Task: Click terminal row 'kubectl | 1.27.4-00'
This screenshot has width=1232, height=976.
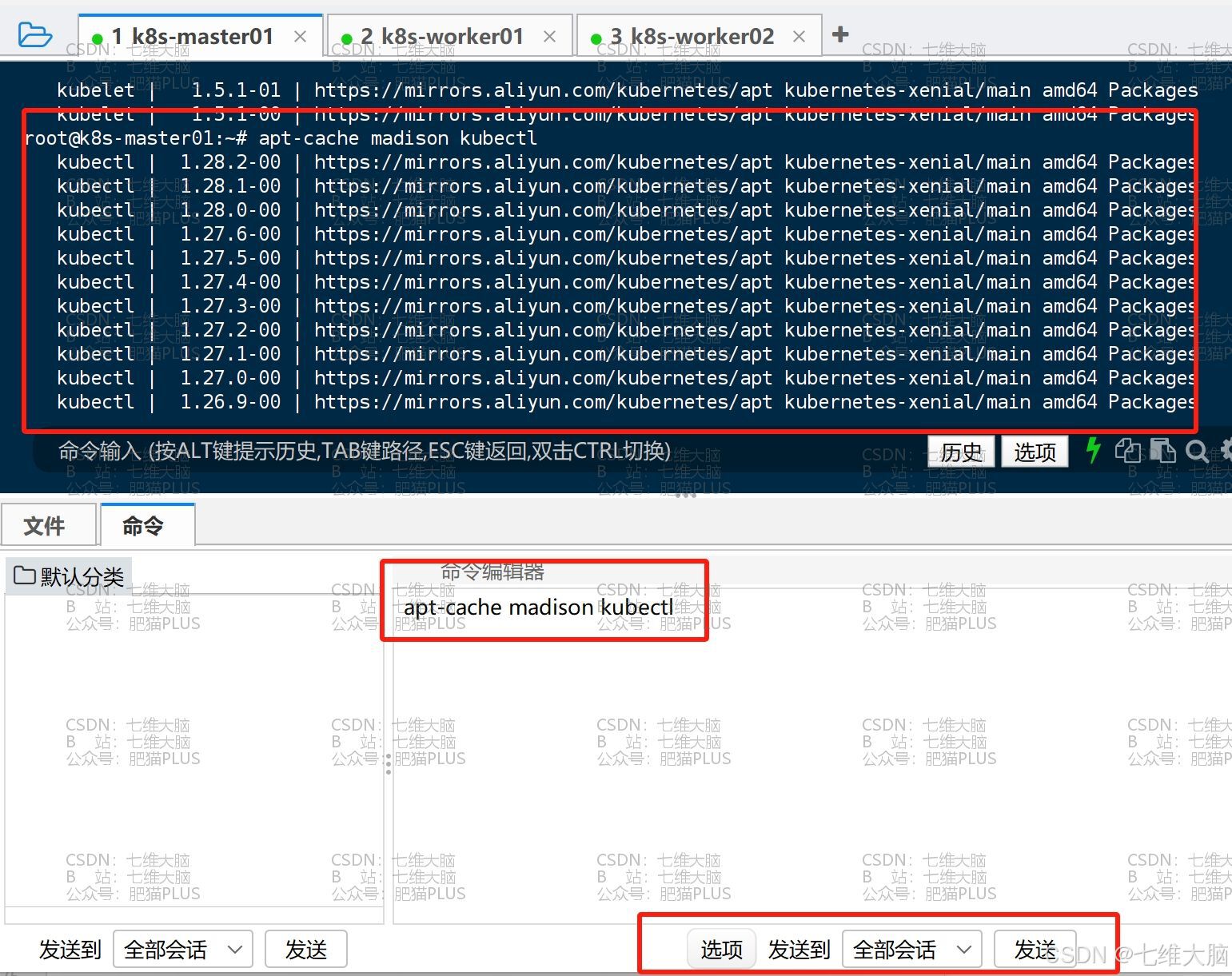Action: click(x=627, y=282)
